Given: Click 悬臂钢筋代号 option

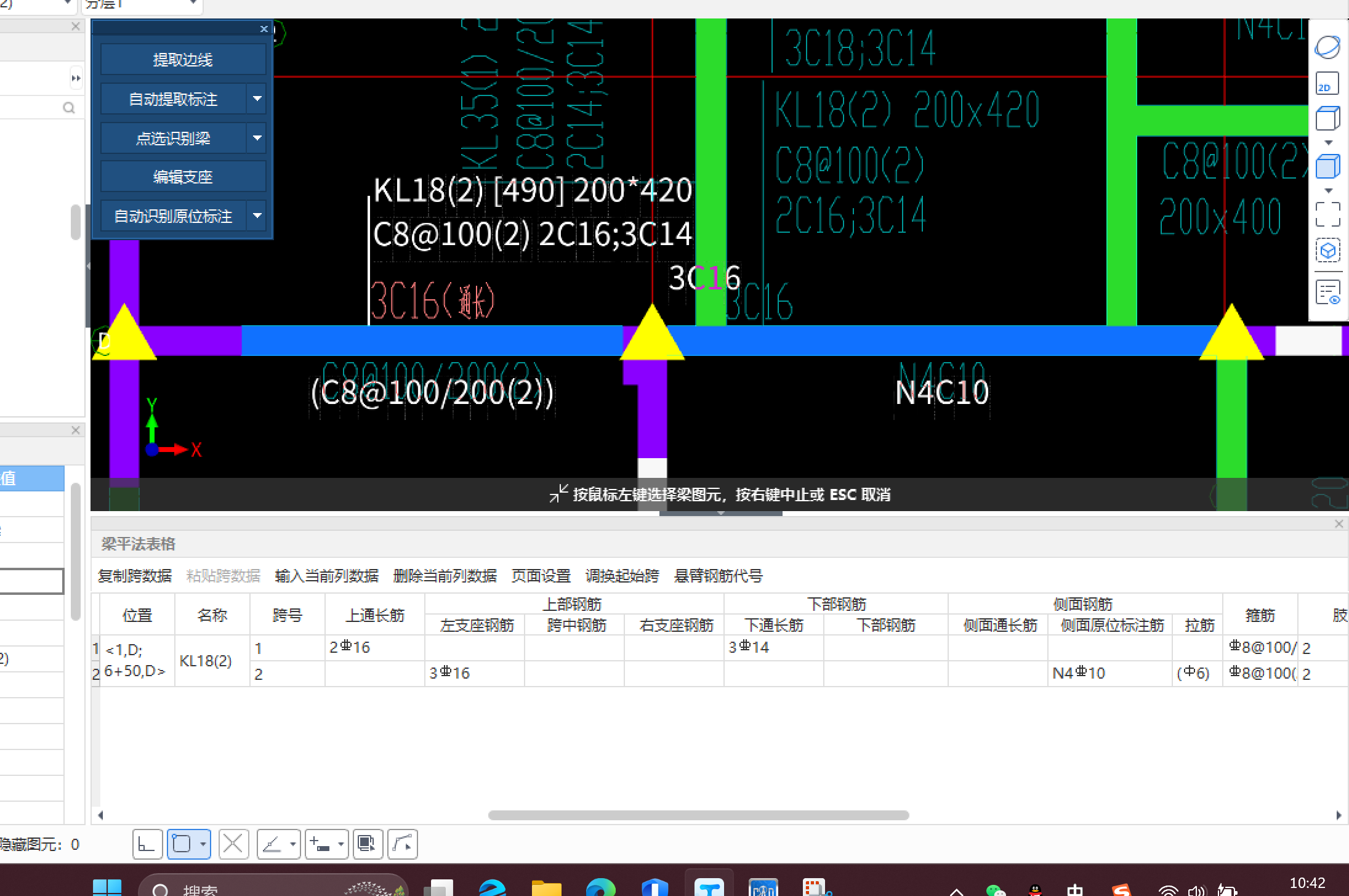Looking at the screenshot, I should (719, 576).
